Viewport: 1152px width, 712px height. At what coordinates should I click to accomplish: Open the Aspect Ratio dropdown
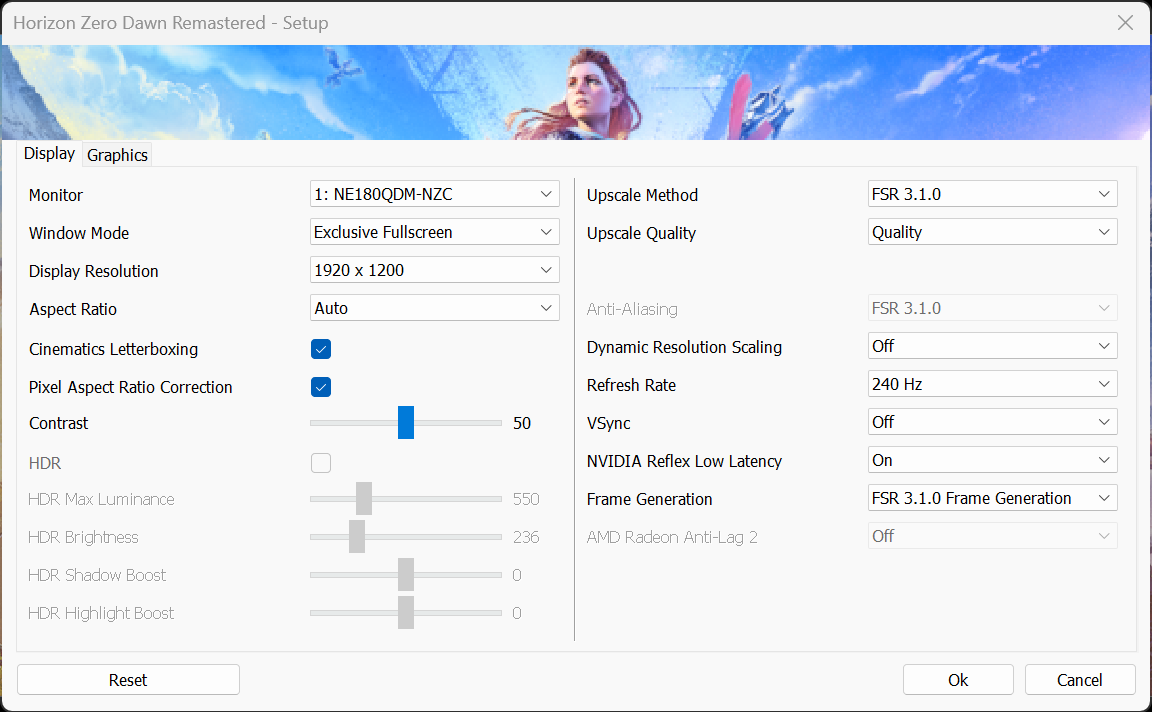tap(434, 308)
